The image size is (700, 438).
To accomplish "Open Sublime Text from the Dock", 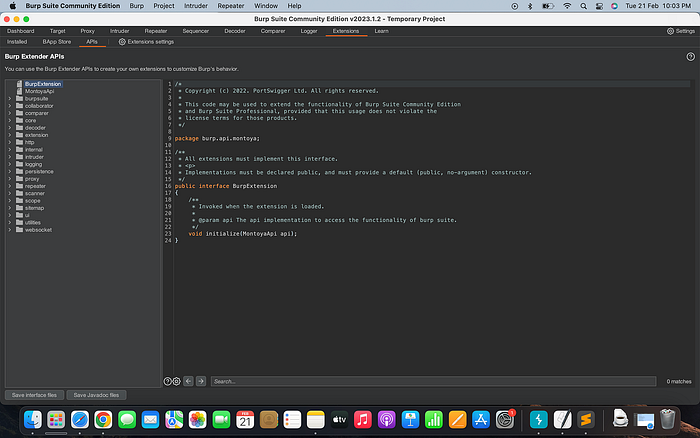I will click(586, 420).
